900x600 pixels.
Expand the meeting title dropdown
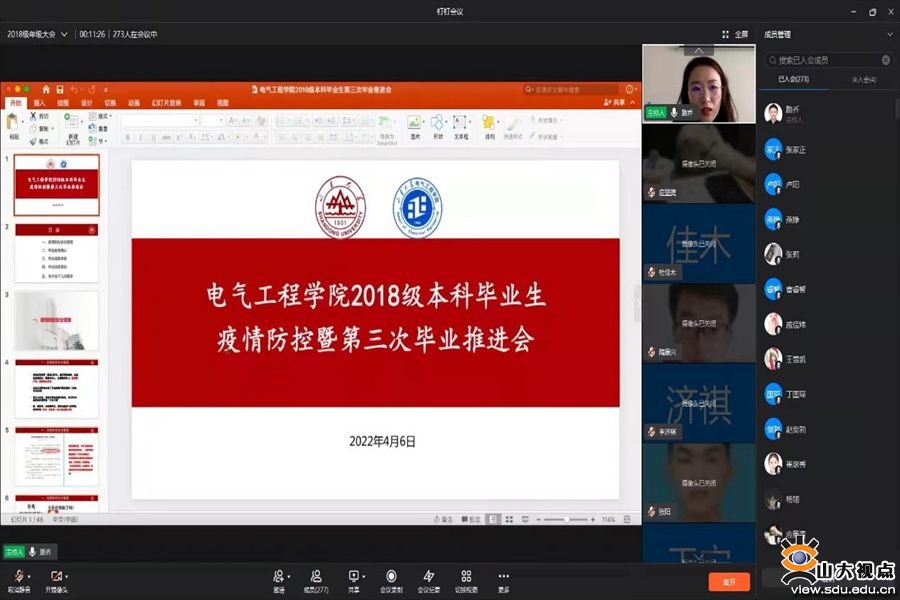coord(64,34)
